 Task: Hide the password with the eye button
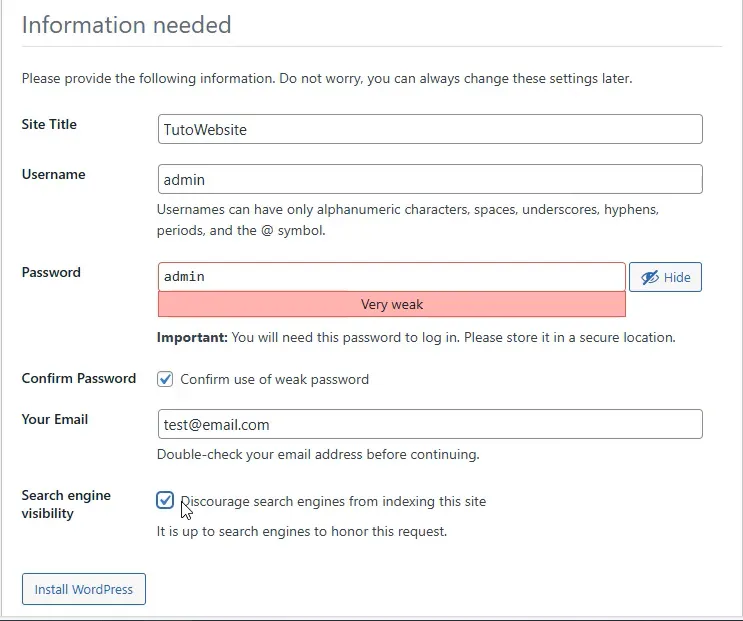pyautogui.click(x=665, y=277)
